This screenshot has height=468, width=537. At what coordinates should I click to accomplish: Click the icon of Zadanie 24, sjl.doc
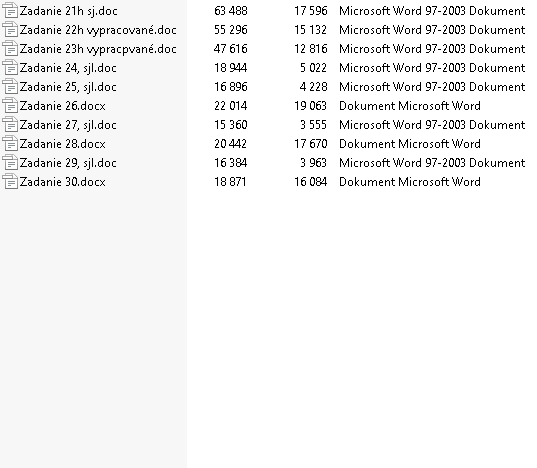pos(10,68)
